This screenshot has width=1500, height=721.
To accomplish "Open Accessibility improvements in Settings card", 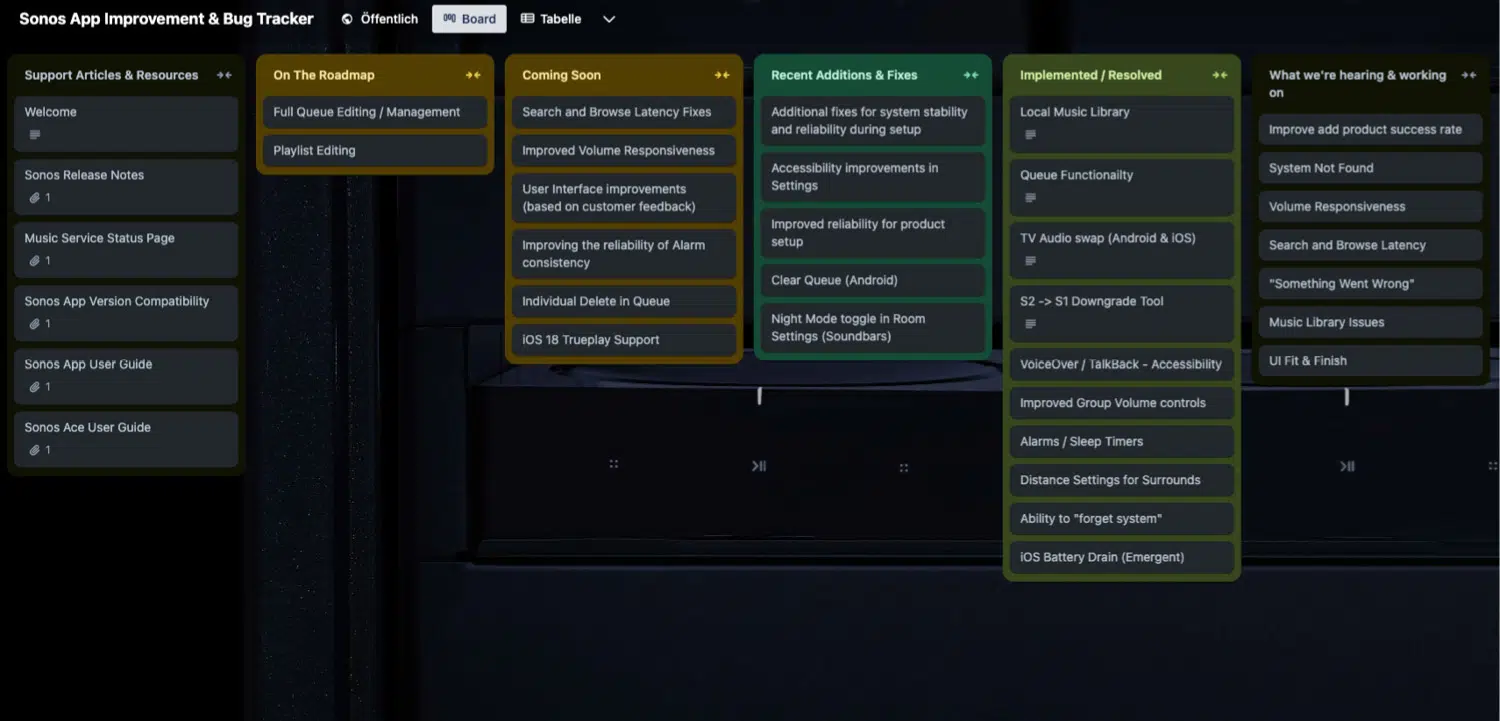I will point(873,177).
